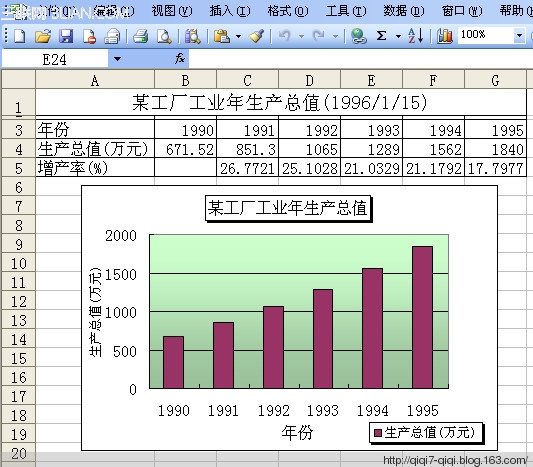Screen dimensions: 533x467
Task: Click cell with value 17.7977
Action: 495,168
